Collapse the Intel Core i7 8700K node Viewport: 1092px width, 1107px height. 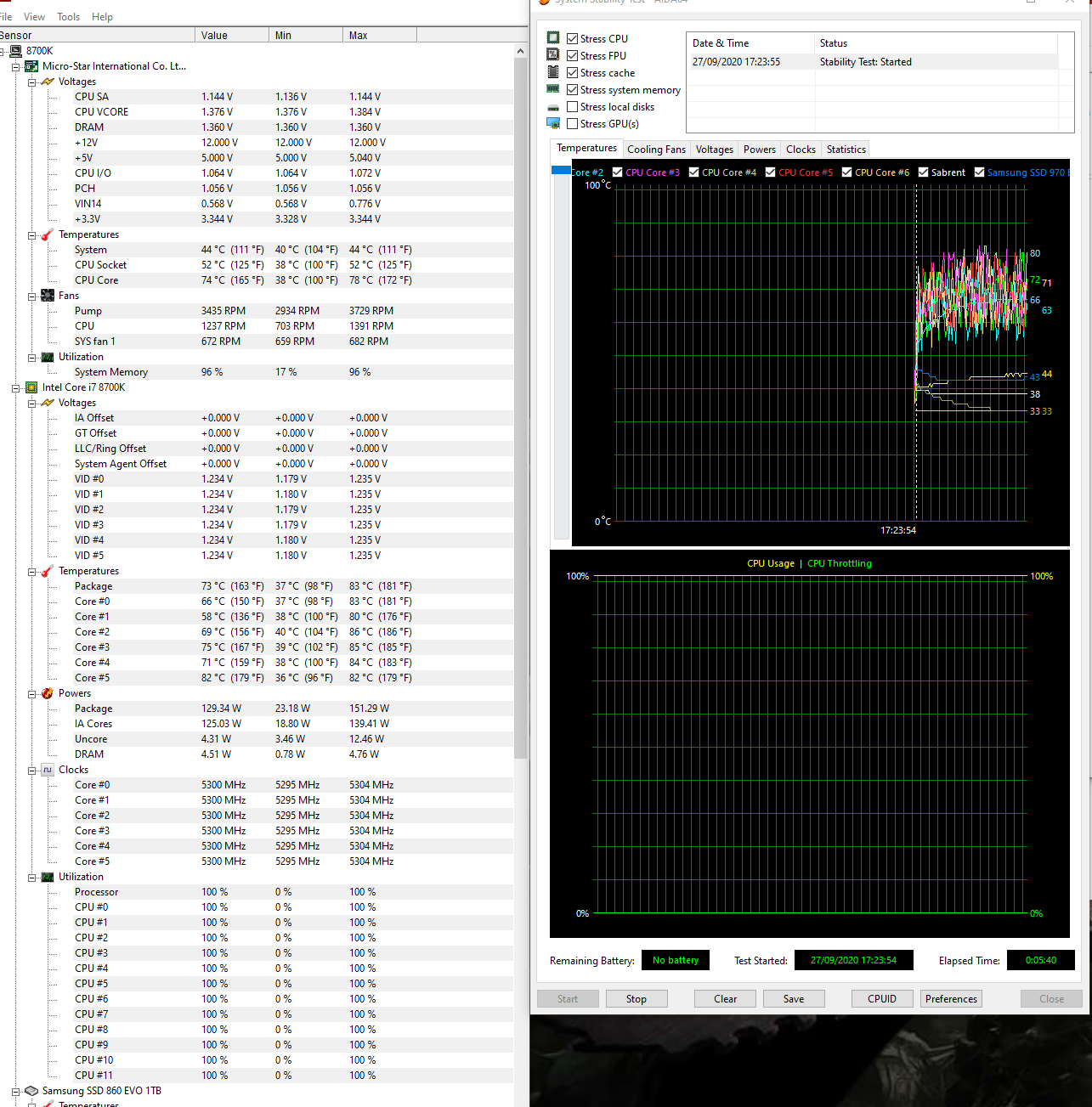(15, 387)
